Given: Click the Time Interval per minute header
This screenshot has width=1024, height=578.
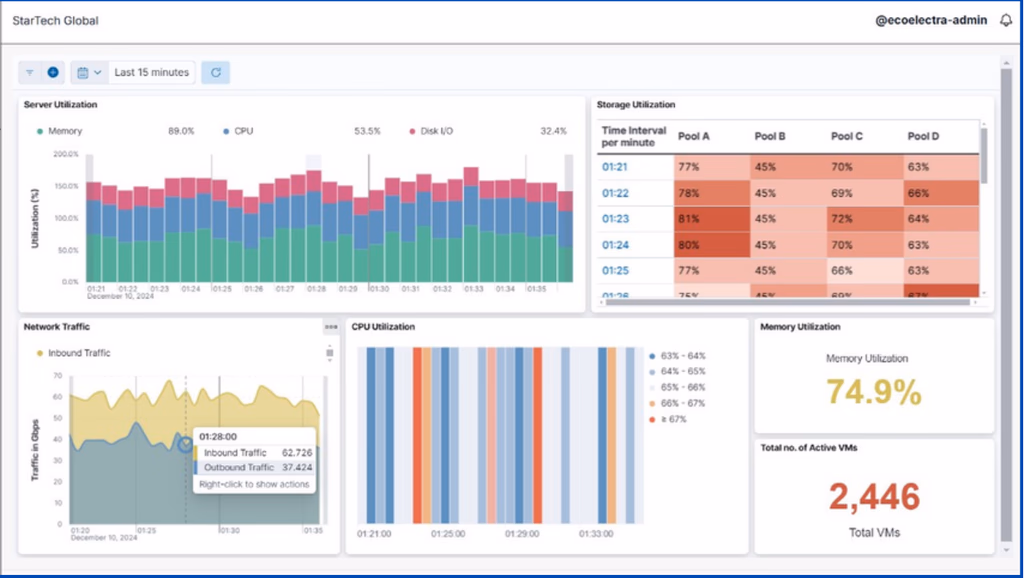Looking at the screenshot, I should pos(633,136).
